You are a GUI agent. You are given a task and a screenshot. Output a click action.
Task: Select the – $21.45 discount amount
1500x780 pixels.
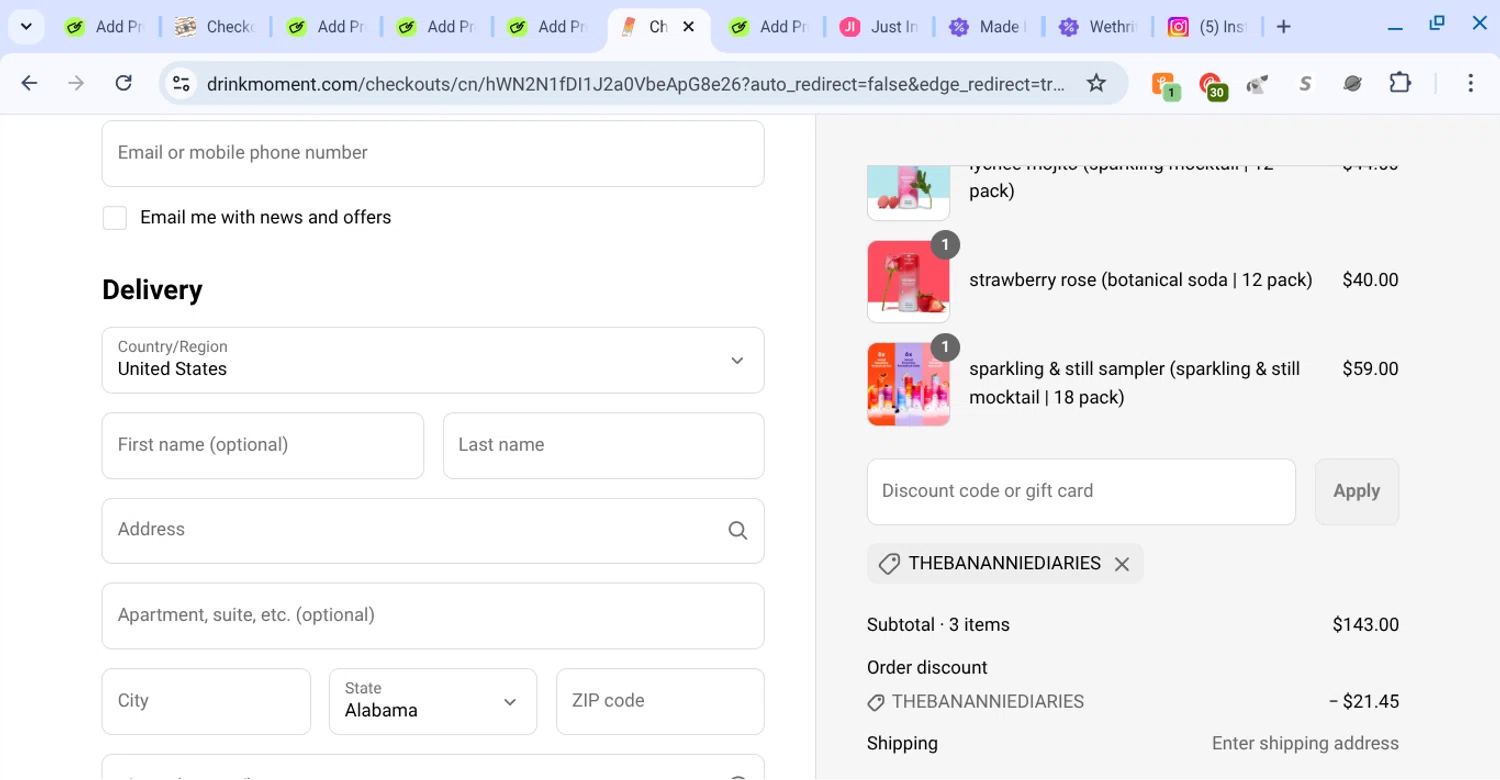pyautogui.click(x=1364, y=702)
